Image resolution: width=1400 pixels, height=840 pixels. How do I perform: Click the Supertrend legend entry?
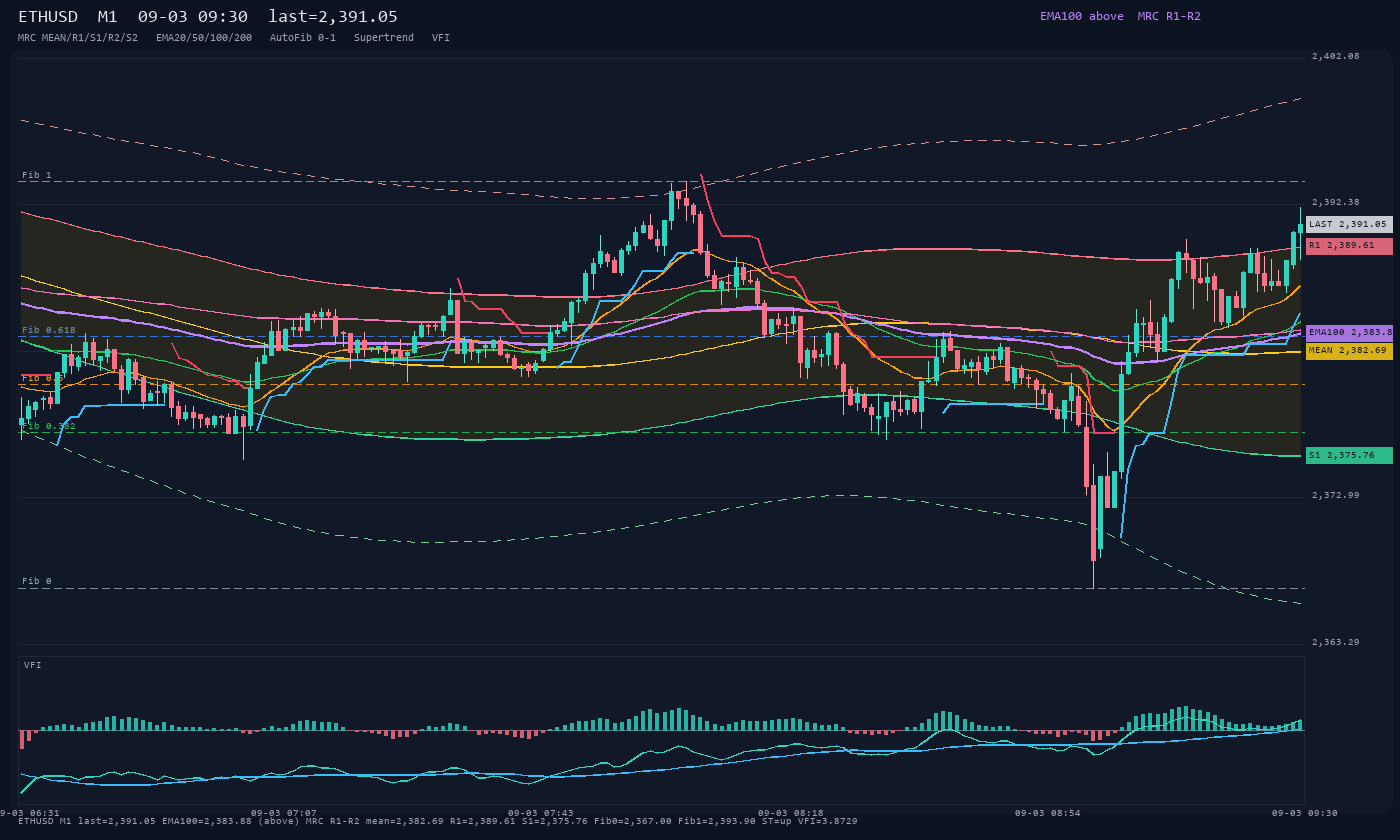[x=384, y=37]
